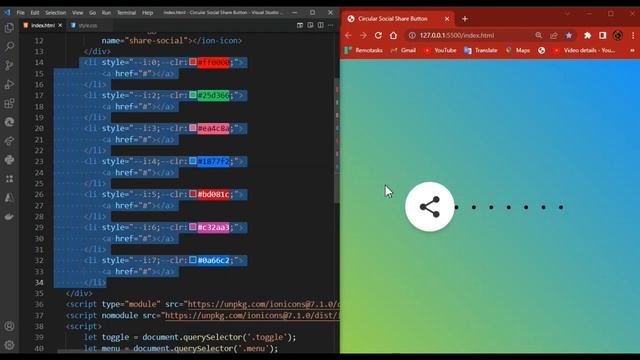640x360 pixels.
Task: Open the Search view in activity bar
Action: [x=9, y=46]
